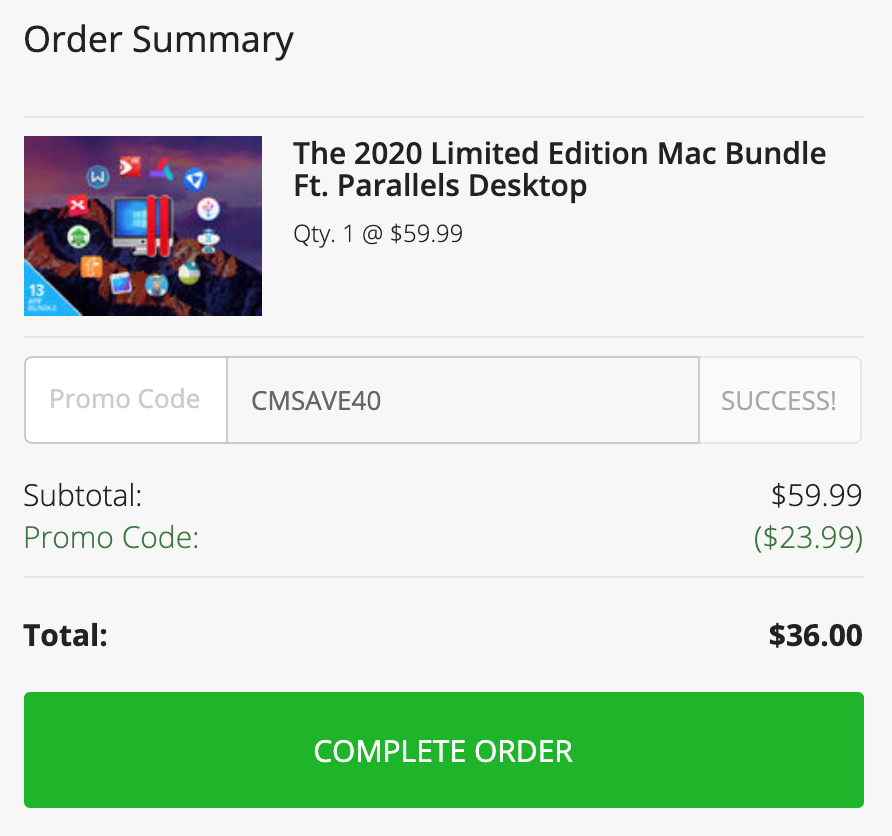Image resolution: width=892 pixels, height=836 pixels.
Task: Click the doctor avatar circle icon
Action: coord(156,285)
